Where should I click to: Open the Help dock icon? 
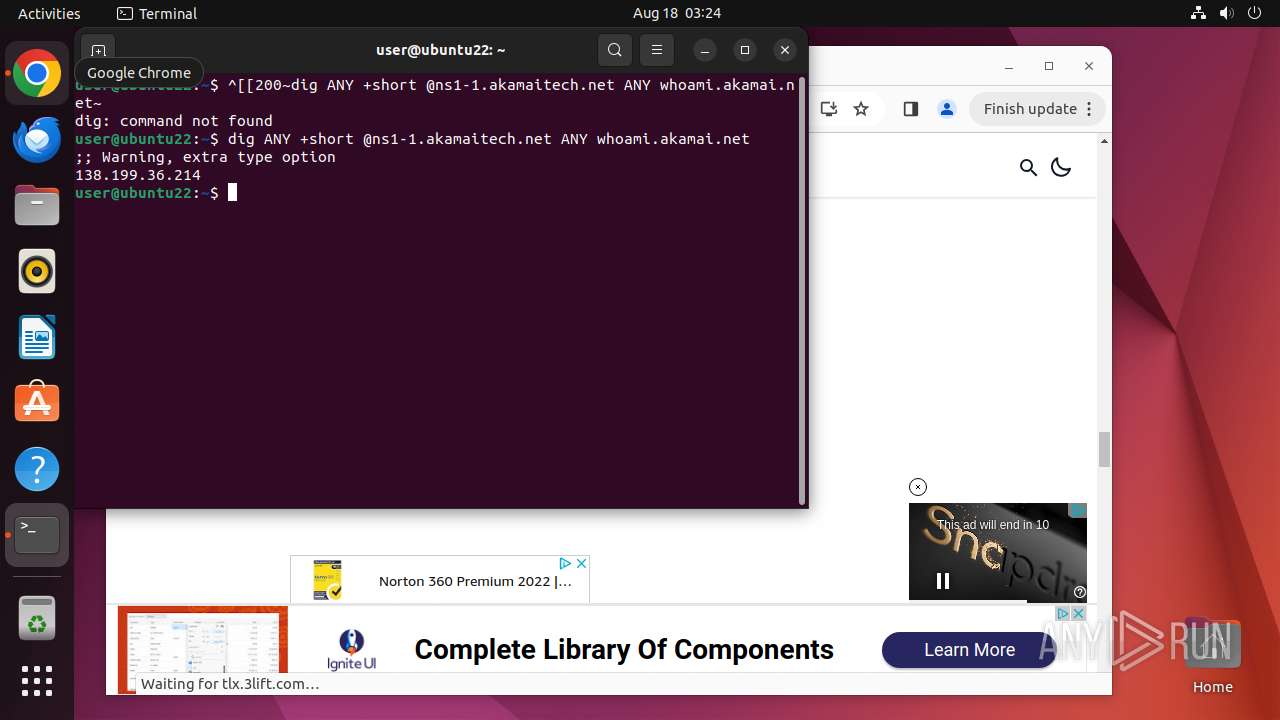point(37,469)
